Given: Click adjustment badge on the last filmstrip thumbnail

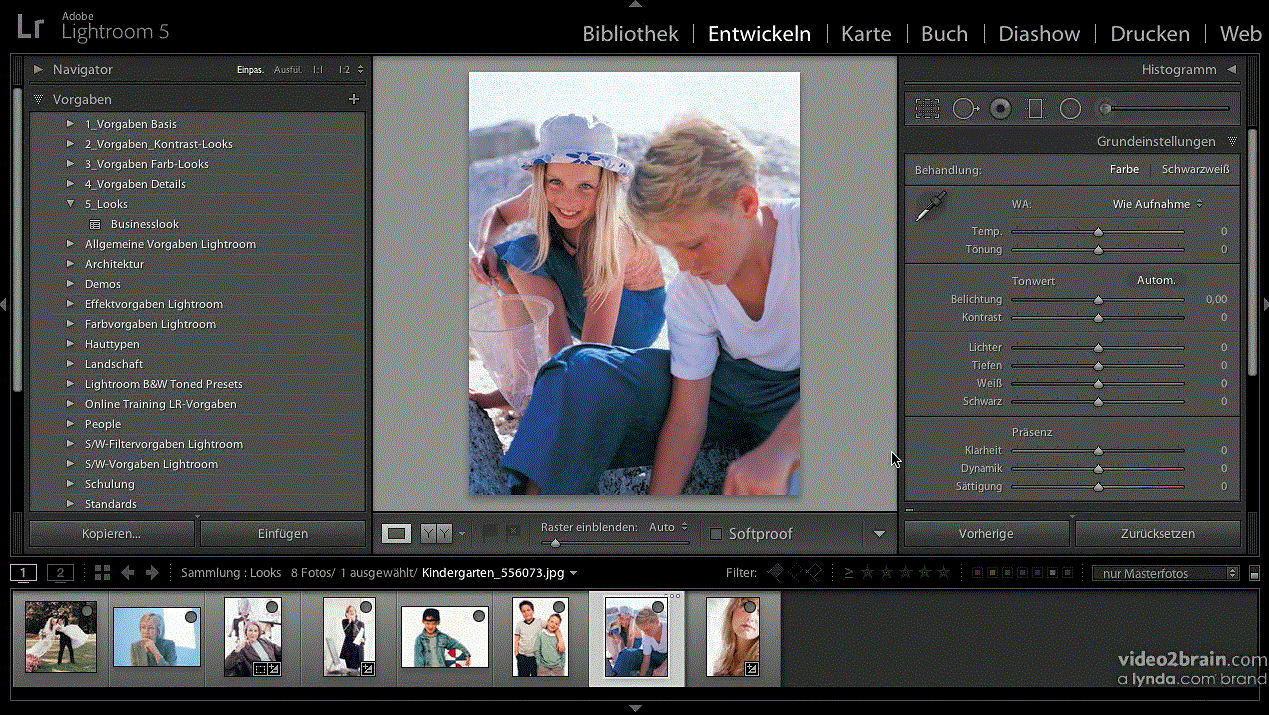Looking at the screenshot, I should tap(752, 668).
